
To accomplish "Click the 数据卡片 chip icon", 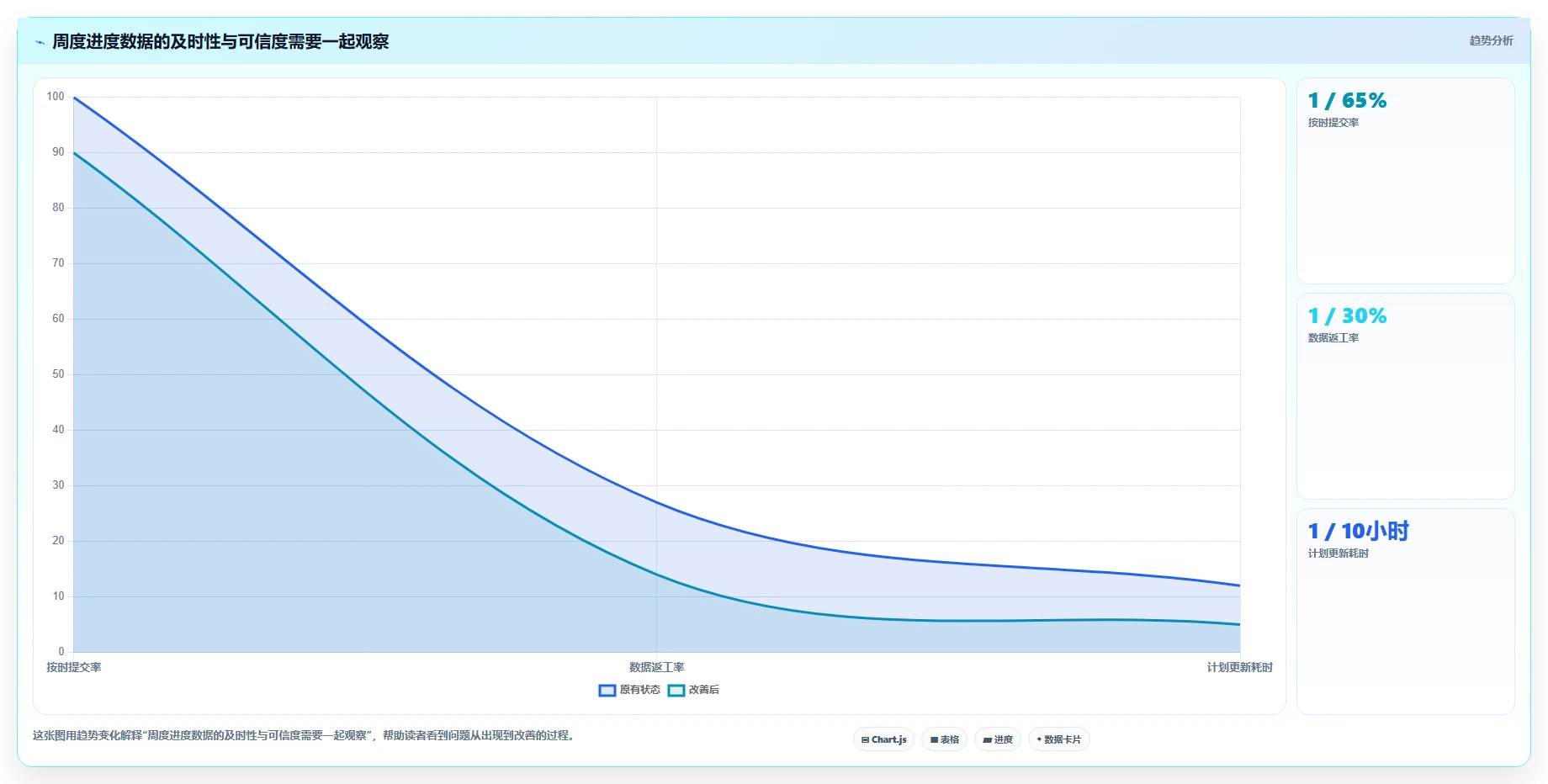I will pos(1039,739).
